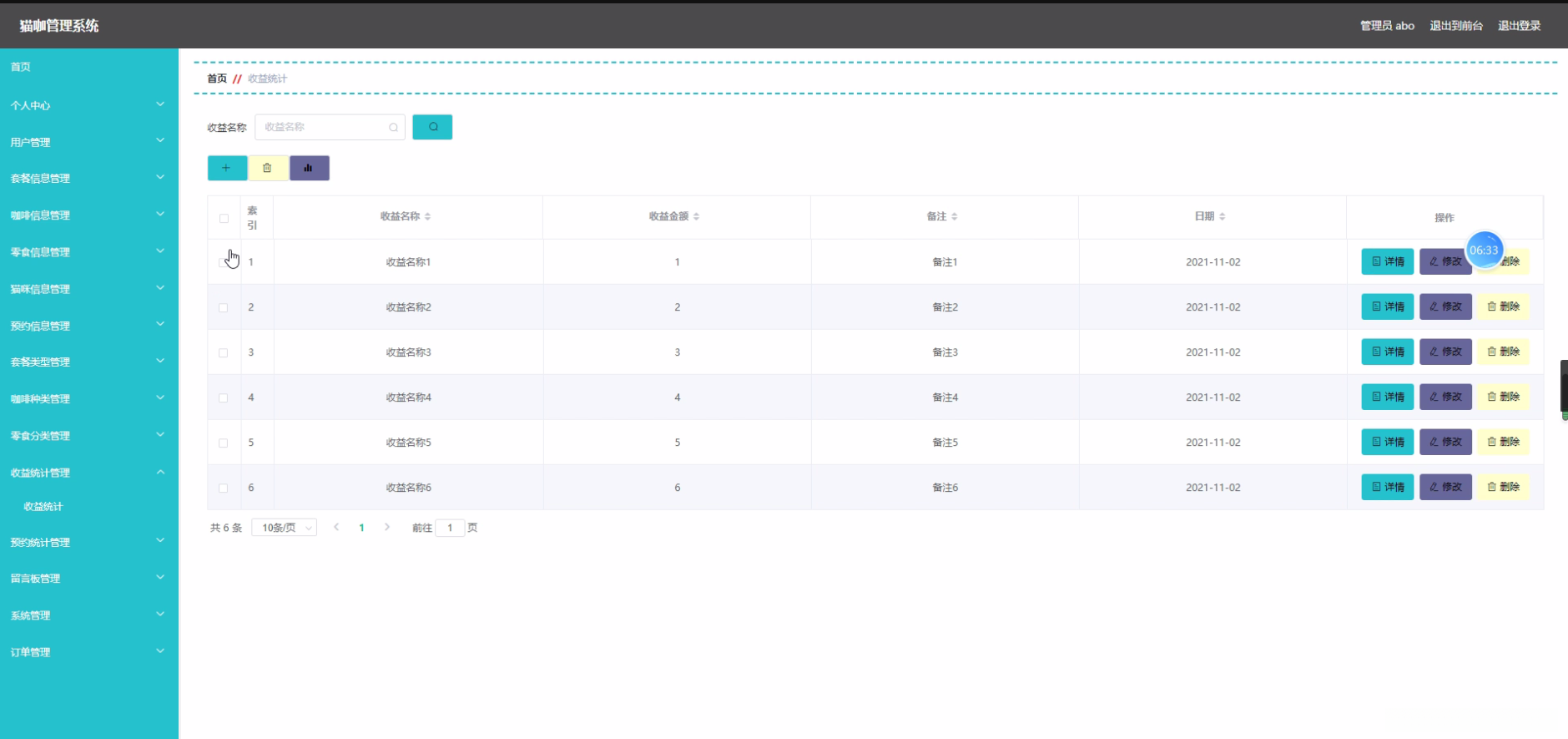Delete row 收益名称4 with 删除
The height and width of the screenshot is (739, 1568).
click(x=1503, y=397)
